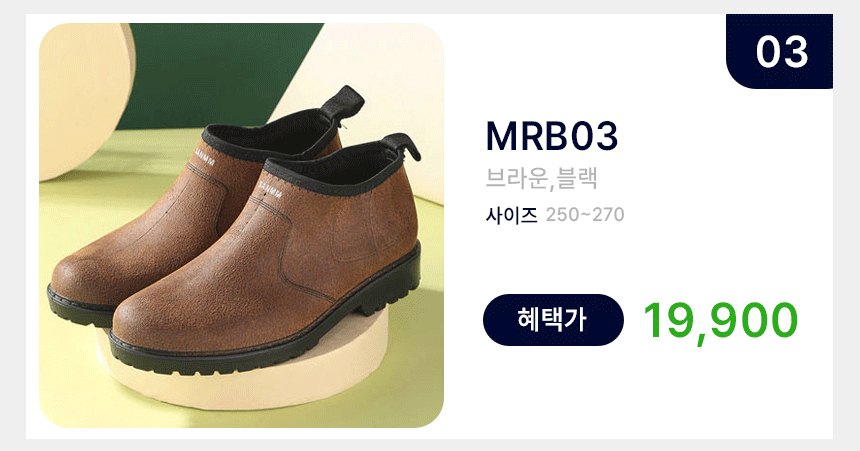Click the cream circle at image top-left

click(x=82, y=99)
